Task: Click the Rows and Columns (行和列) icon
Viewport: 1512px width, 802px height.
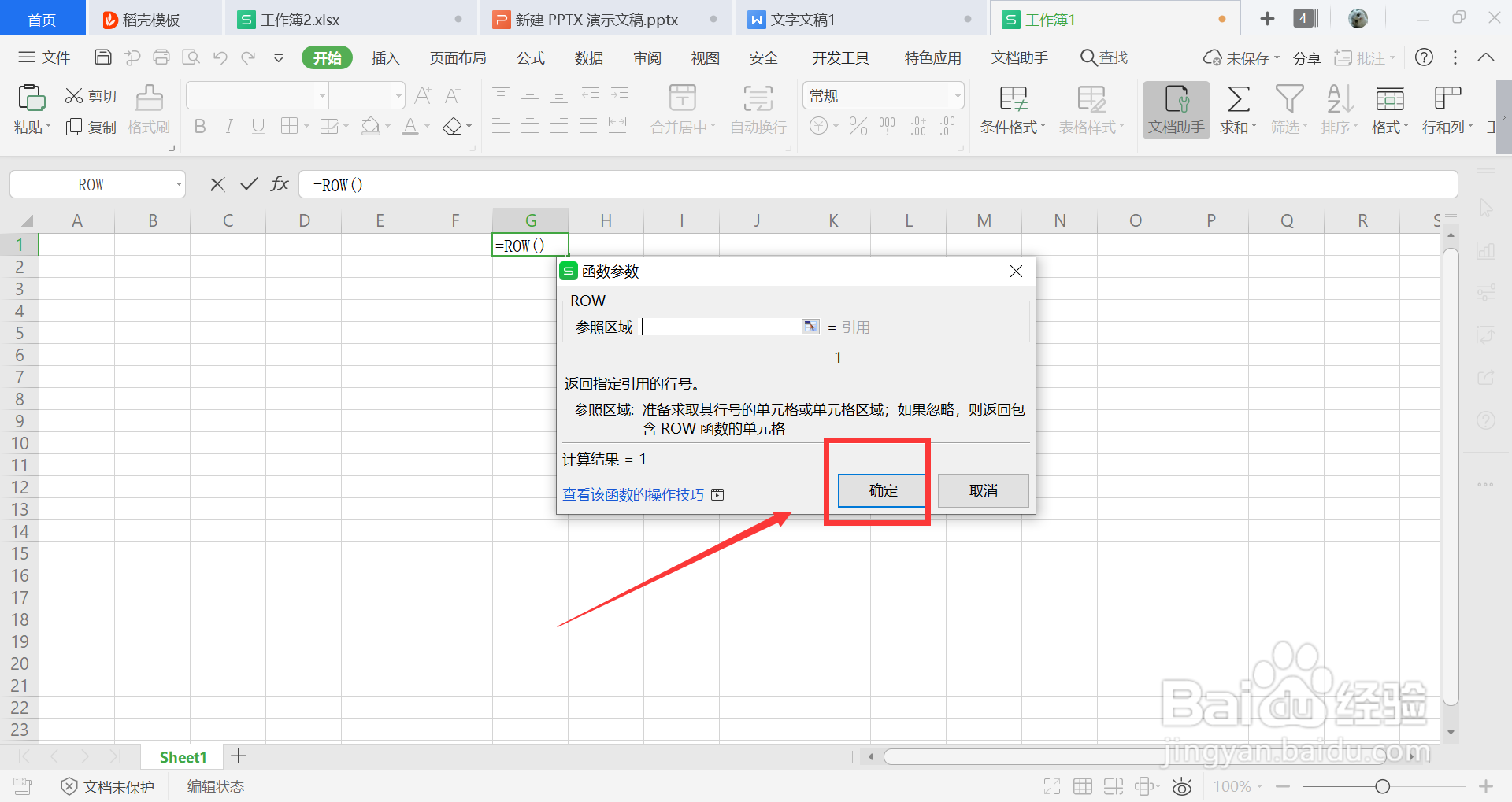Action: click(1447, 99)
